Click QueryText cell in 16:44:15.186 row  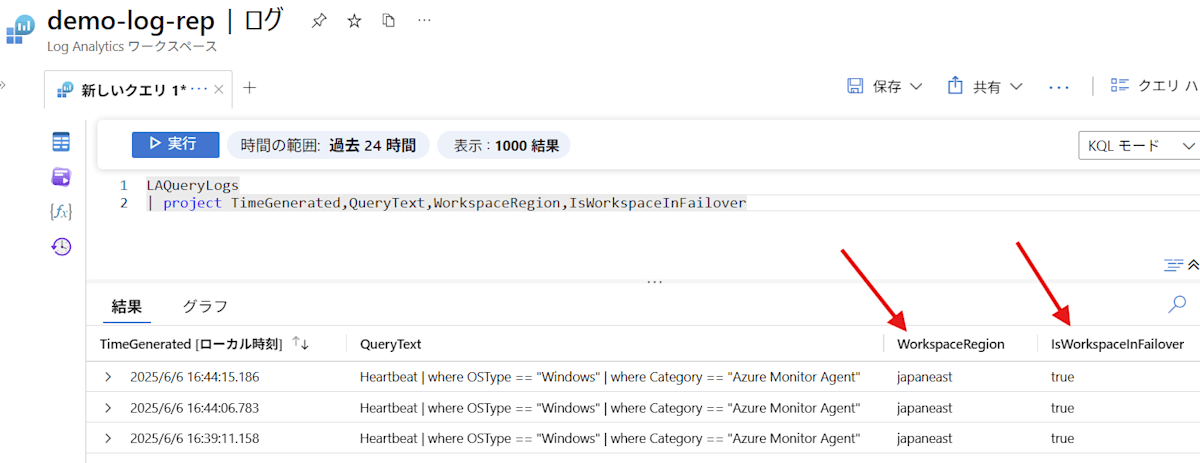610,377
